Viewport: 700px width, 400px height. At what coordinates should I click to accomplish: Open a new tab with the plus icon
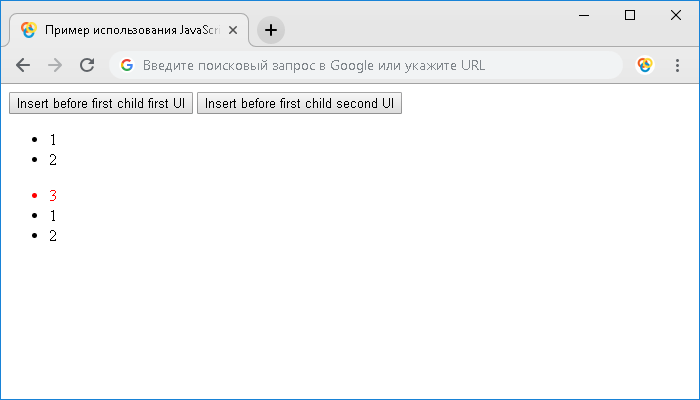click(x=271, y=30)
